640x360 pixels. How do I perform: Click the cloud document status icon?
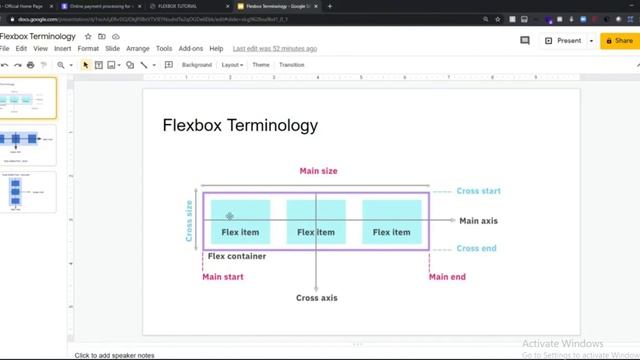click(x=116, y=37)
